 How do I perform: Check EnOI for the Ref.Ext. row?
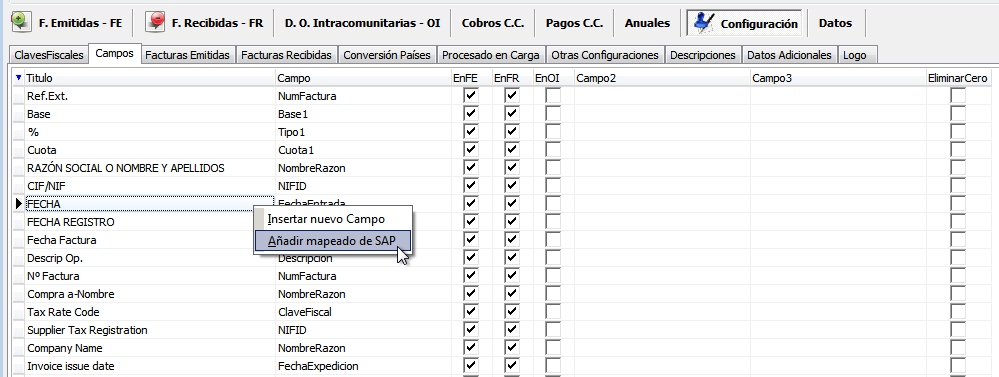point(553,96)
